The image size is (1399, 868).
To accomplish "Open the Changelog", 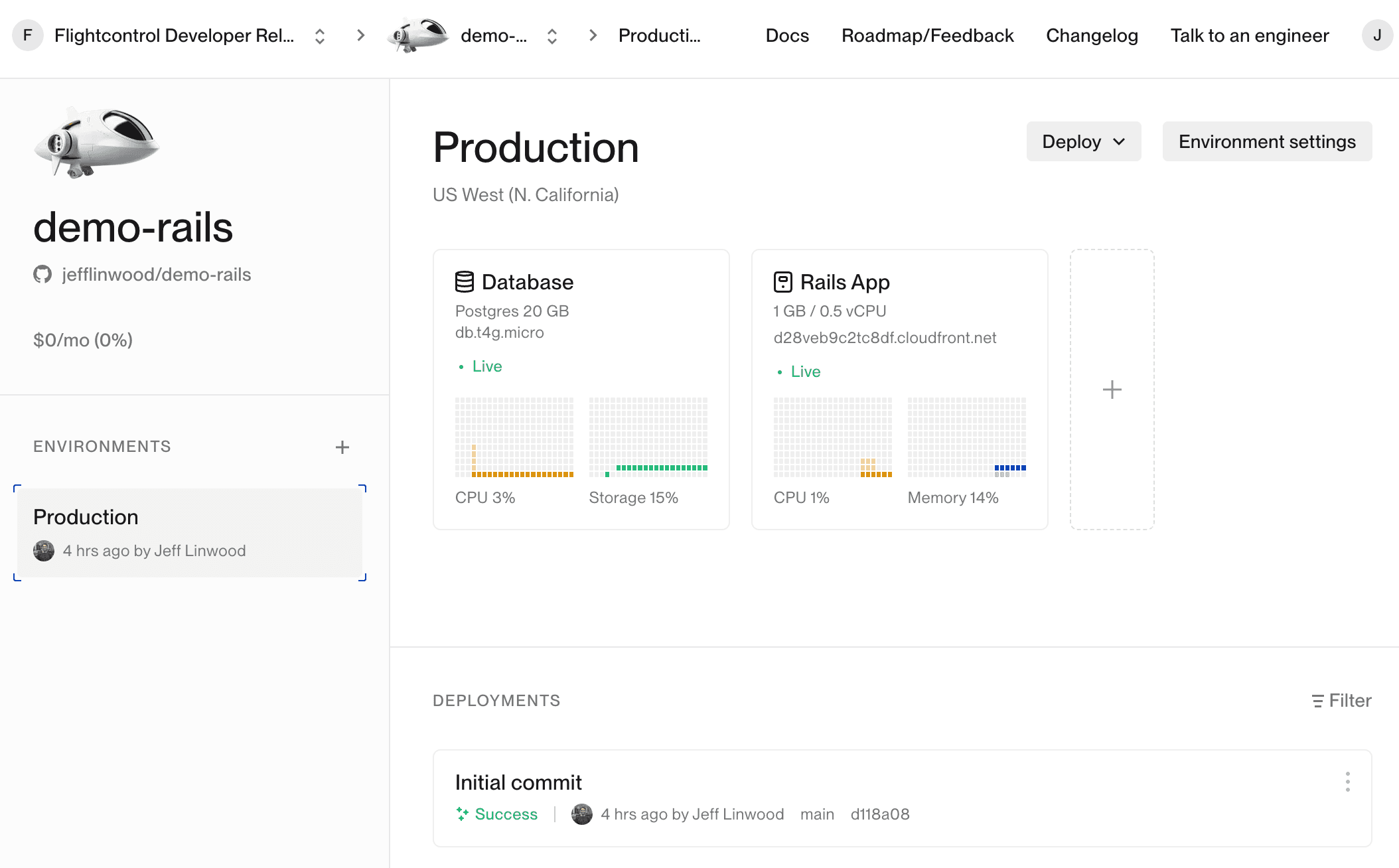I will pyautogui.click(x=1092, y=35).
